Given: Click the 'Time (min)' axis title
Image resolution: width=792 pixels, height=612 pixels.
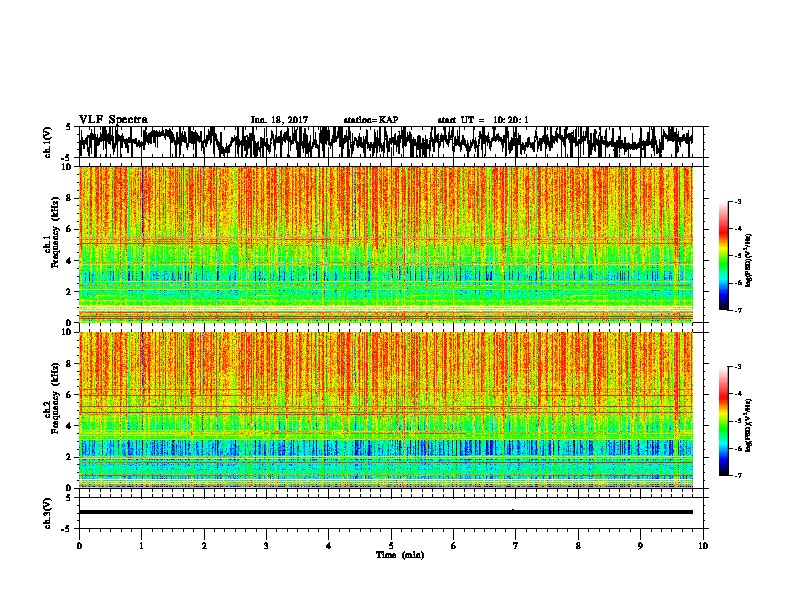Looking at the screenshot, I should coord(400,555).
